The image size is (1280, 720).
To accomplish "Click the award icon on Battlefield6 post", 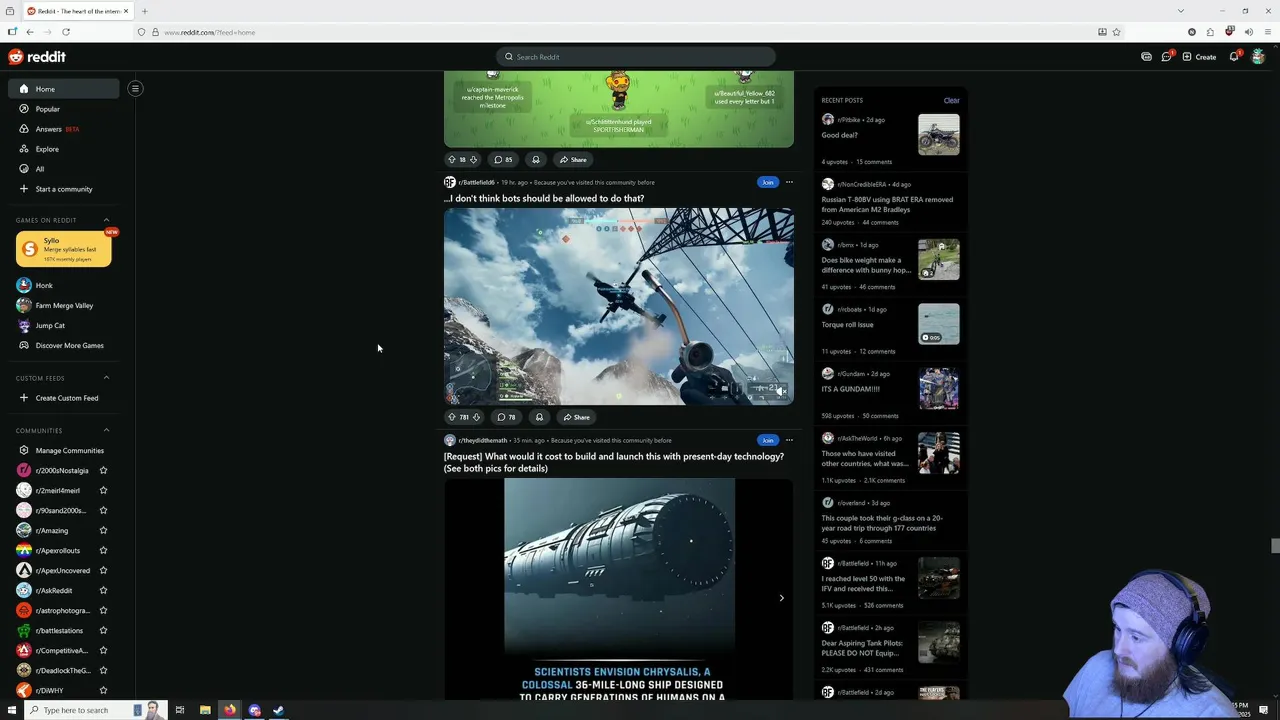I will [x=539, y=417].
